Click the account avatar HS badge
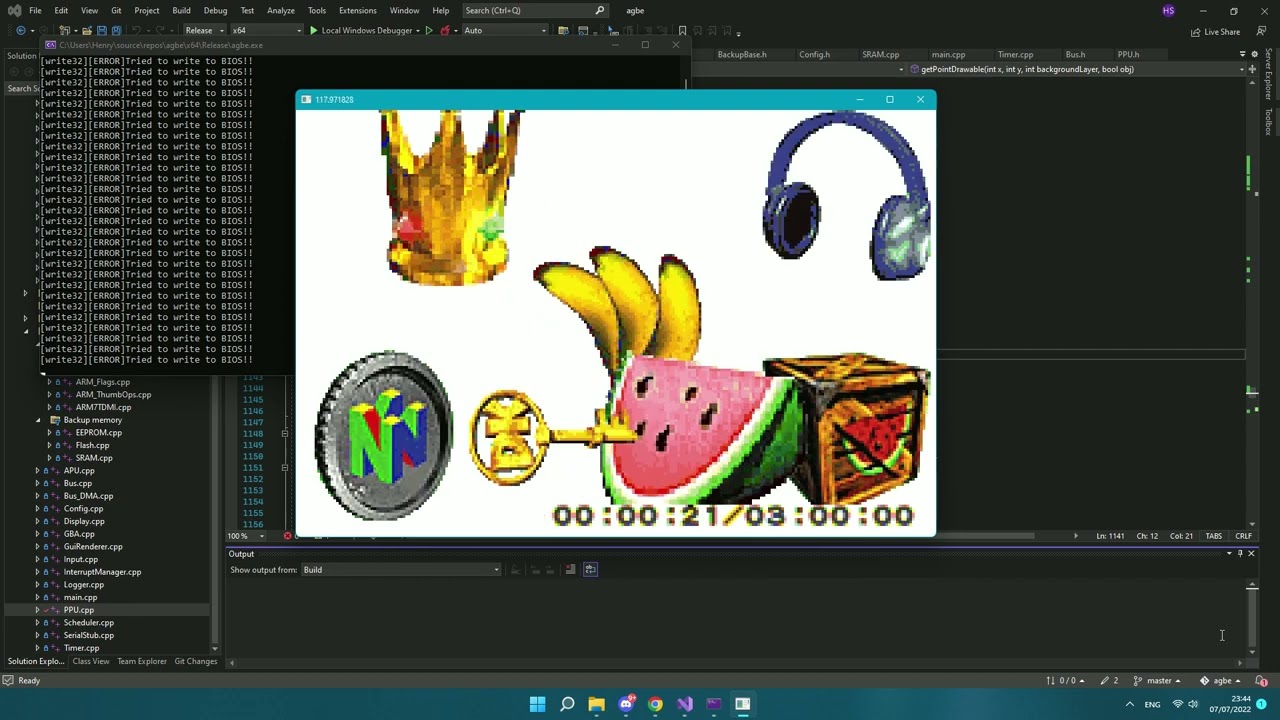Image resolution: width=1280 pixels, height=720 pixels. point(1168,10)
